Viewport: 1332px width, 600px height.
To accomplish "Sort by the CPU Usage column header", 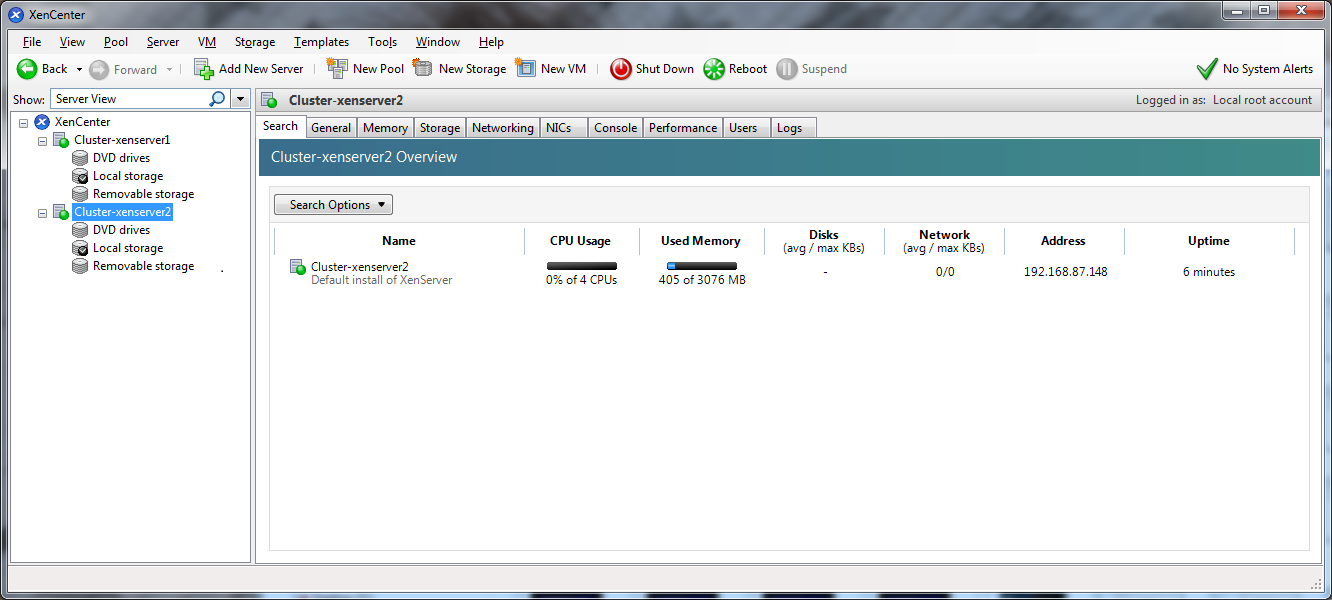I will [x=580, y=241].
